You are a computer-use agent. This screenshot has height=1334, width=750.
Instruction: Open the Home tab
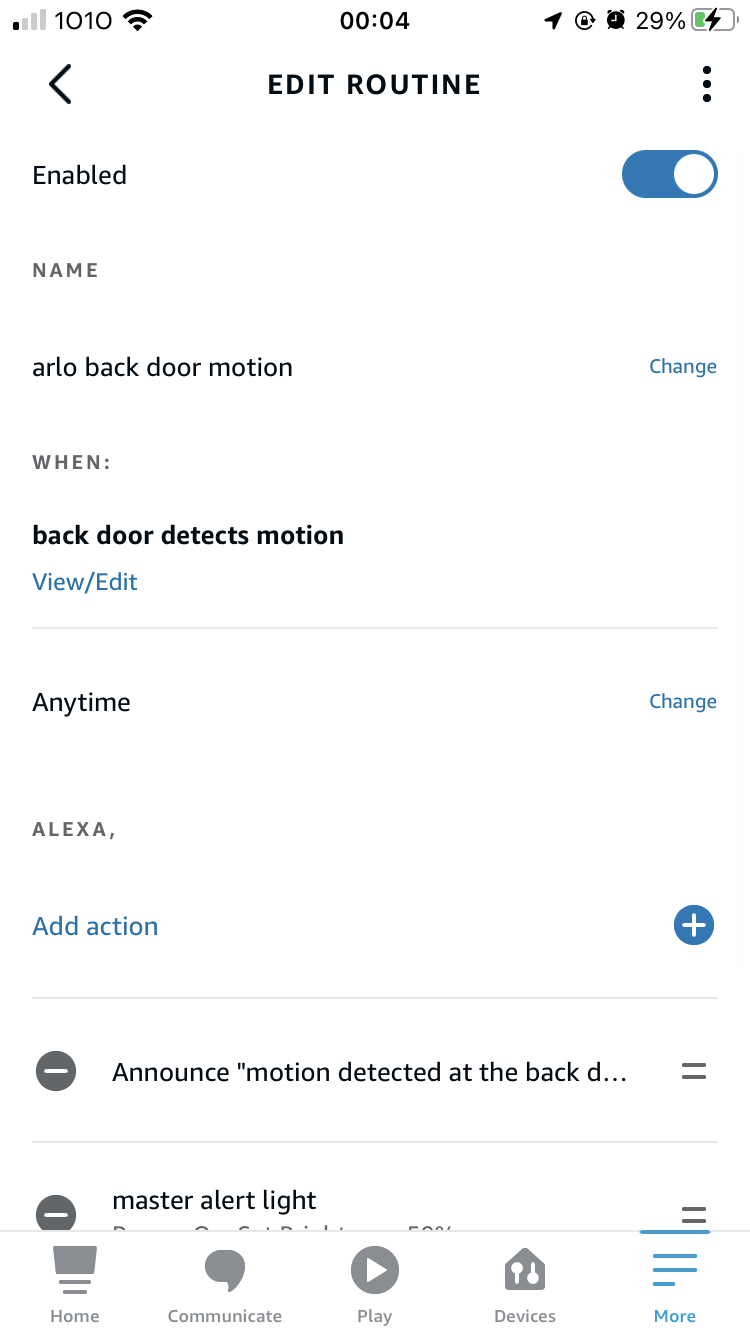click(75, 1285)
